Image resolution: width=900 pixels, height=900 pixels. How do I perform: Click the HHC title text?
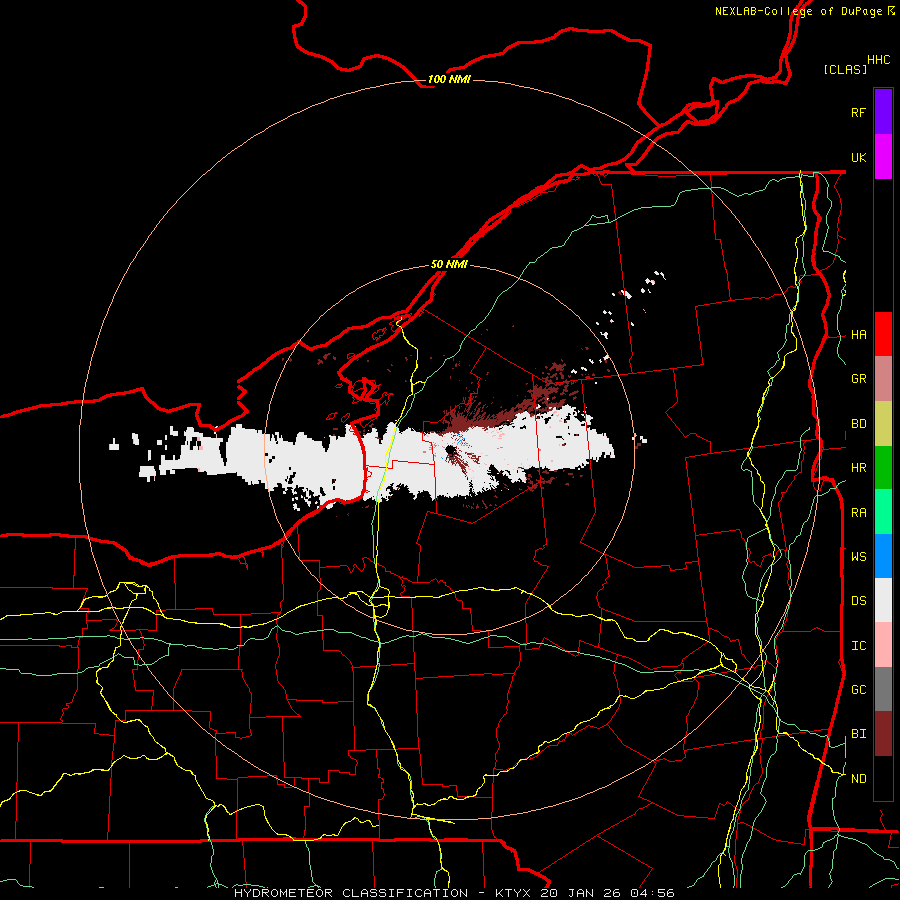[x=878, y=60]
